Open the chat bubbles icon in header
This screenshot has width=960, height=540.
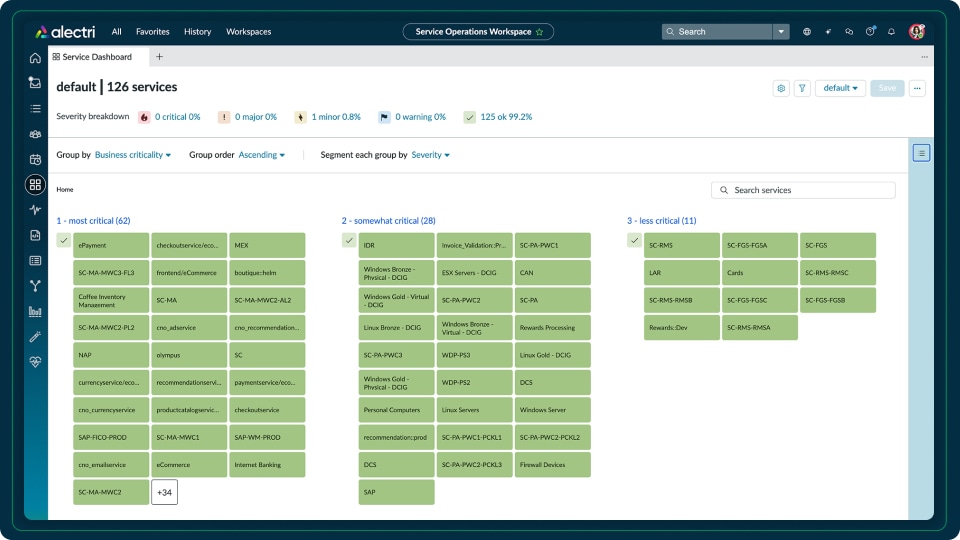coord(849,32)
